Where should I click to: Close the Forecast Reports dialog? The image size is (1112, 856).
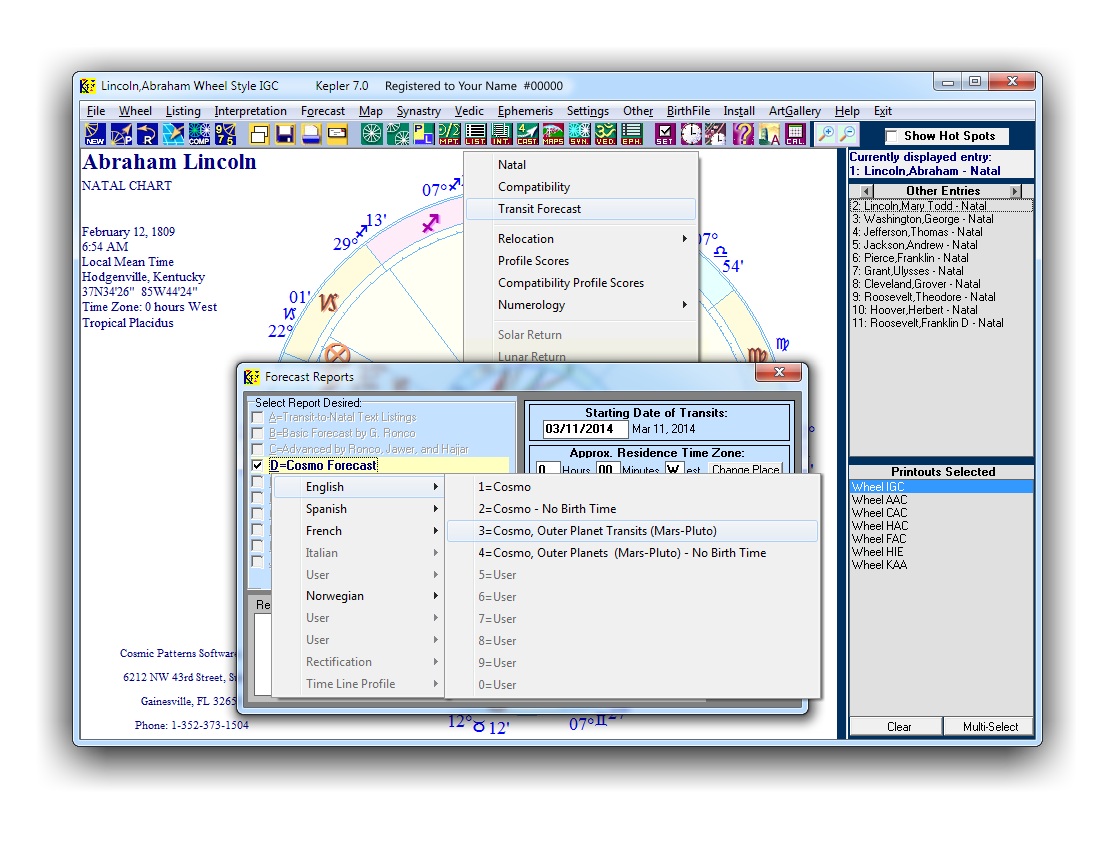(779, 372)
